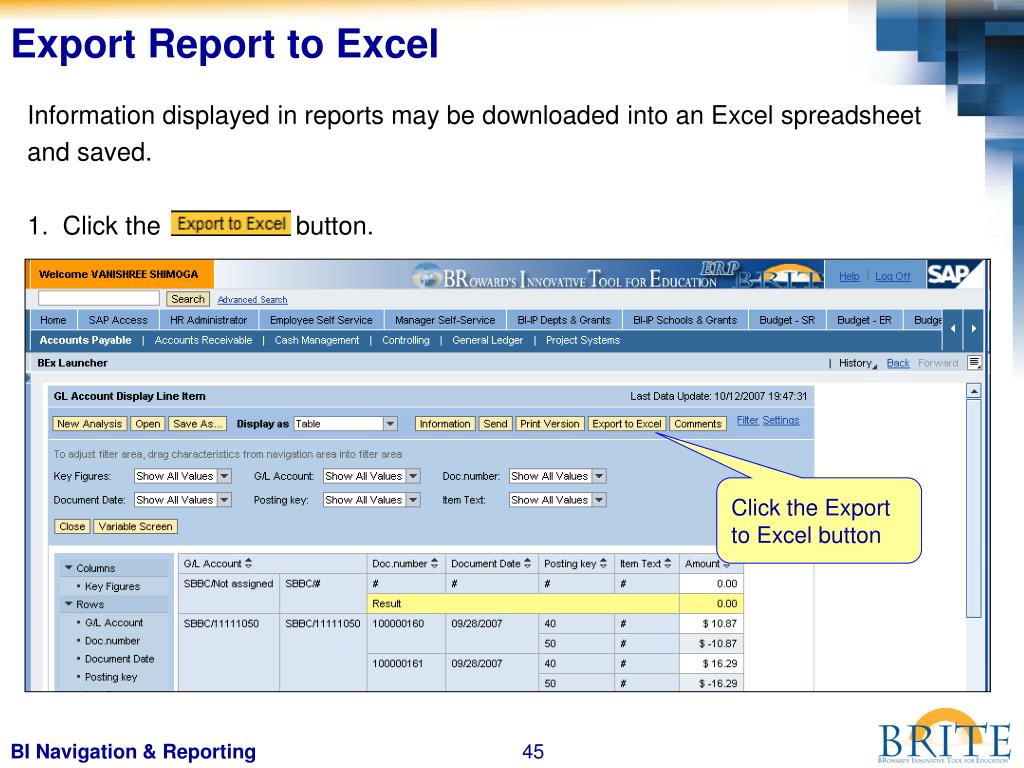Open the Accounts Payable submenu

pos(86,340)
